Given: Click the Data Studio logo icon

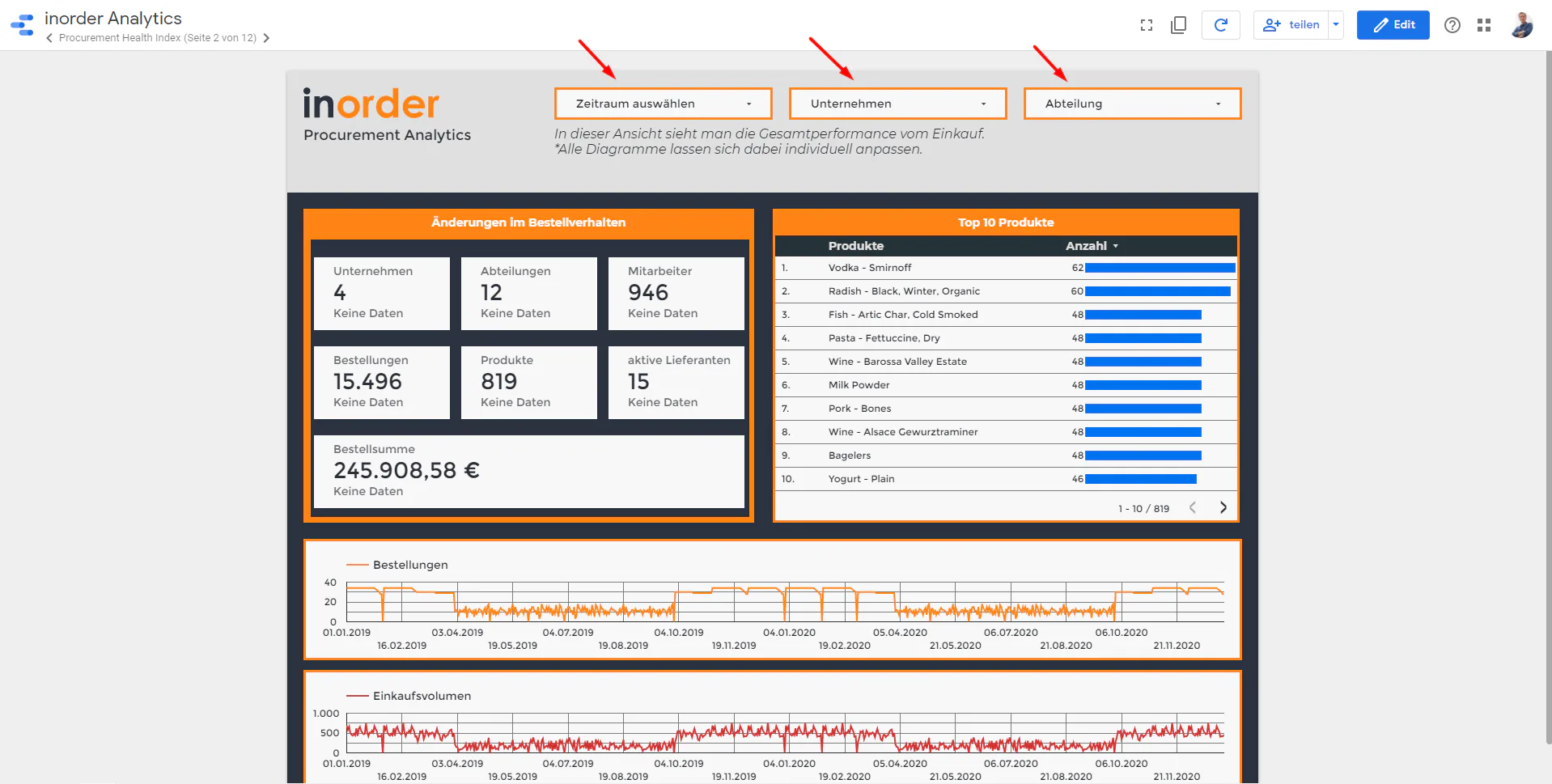Looking at the screenshot, I should [23, 25].
